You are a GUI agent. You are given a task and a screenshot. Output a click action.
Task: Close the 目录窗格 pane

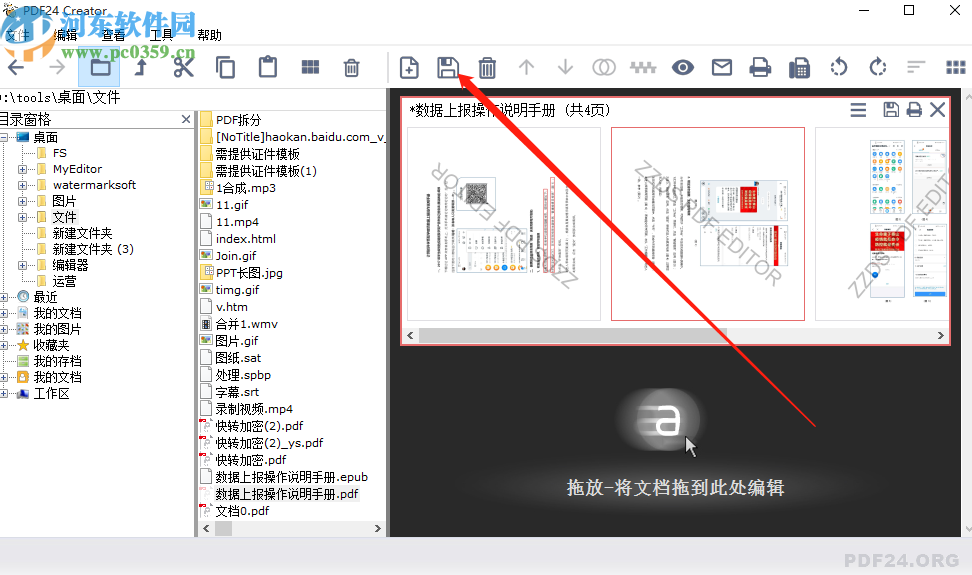tap(186, 119)
